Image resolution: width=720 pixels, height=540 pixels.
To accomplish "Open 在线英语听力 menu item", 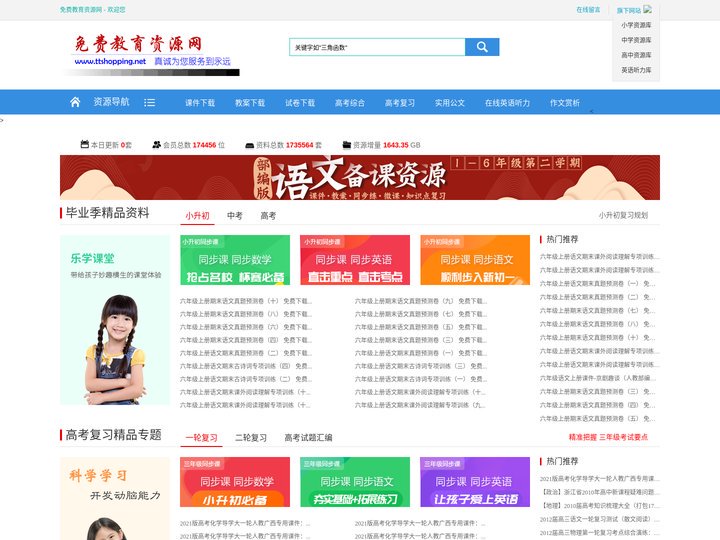I will 507,103.
